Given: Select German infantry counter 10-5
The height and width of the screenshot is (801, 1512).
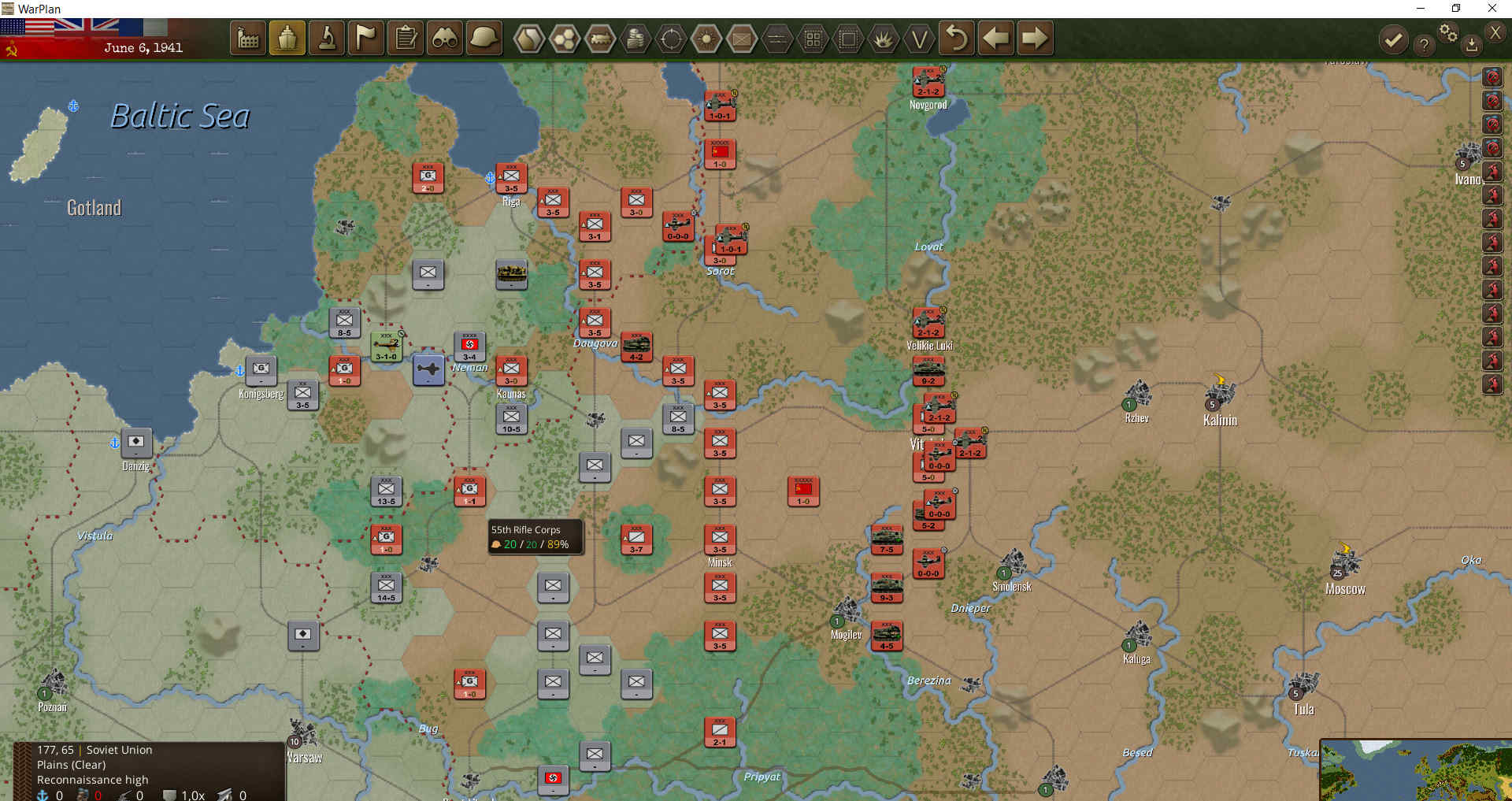Looking at the screenshot, I should tap(511, 419).
